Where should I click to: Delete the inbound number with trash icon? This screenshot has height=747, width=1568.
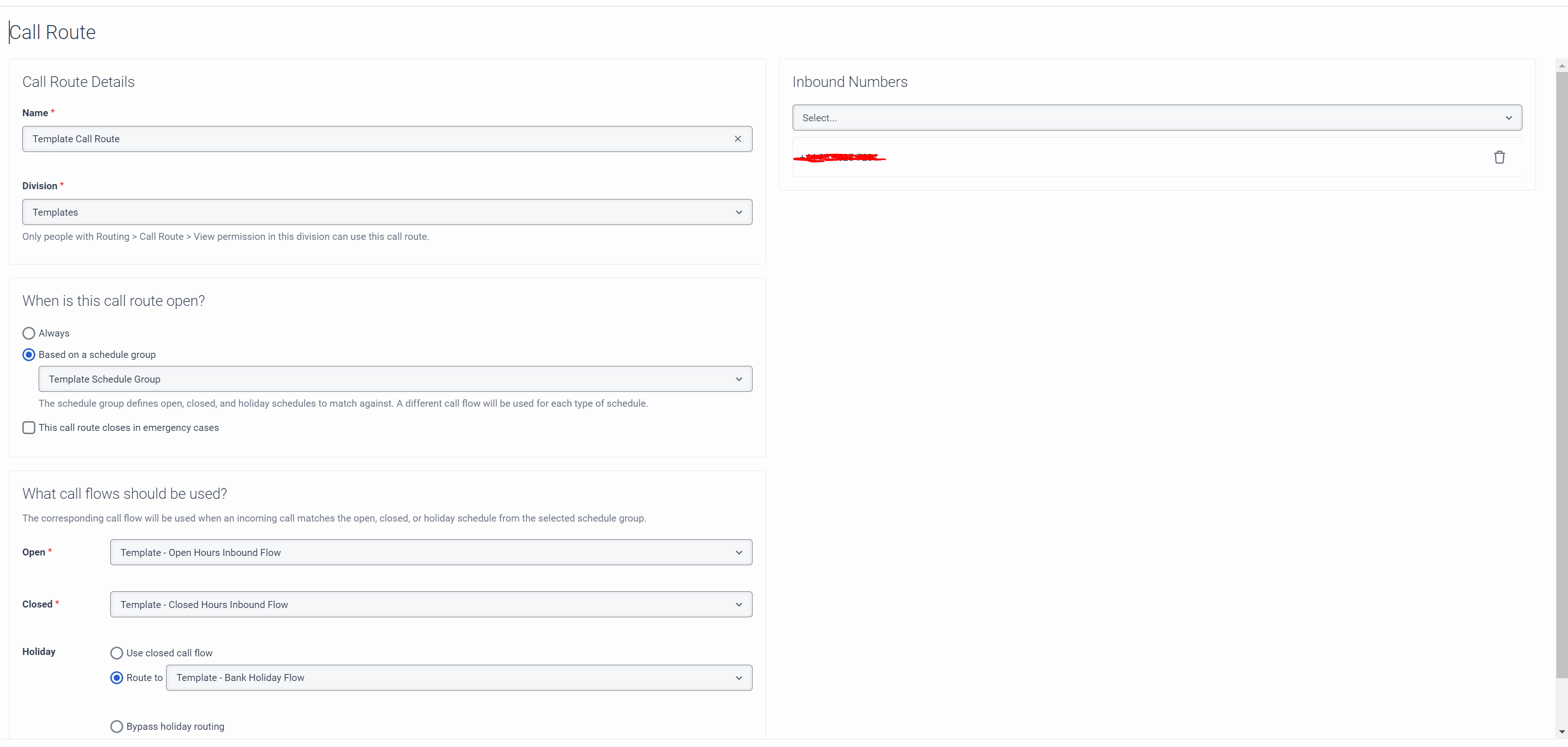[1499, 158]
